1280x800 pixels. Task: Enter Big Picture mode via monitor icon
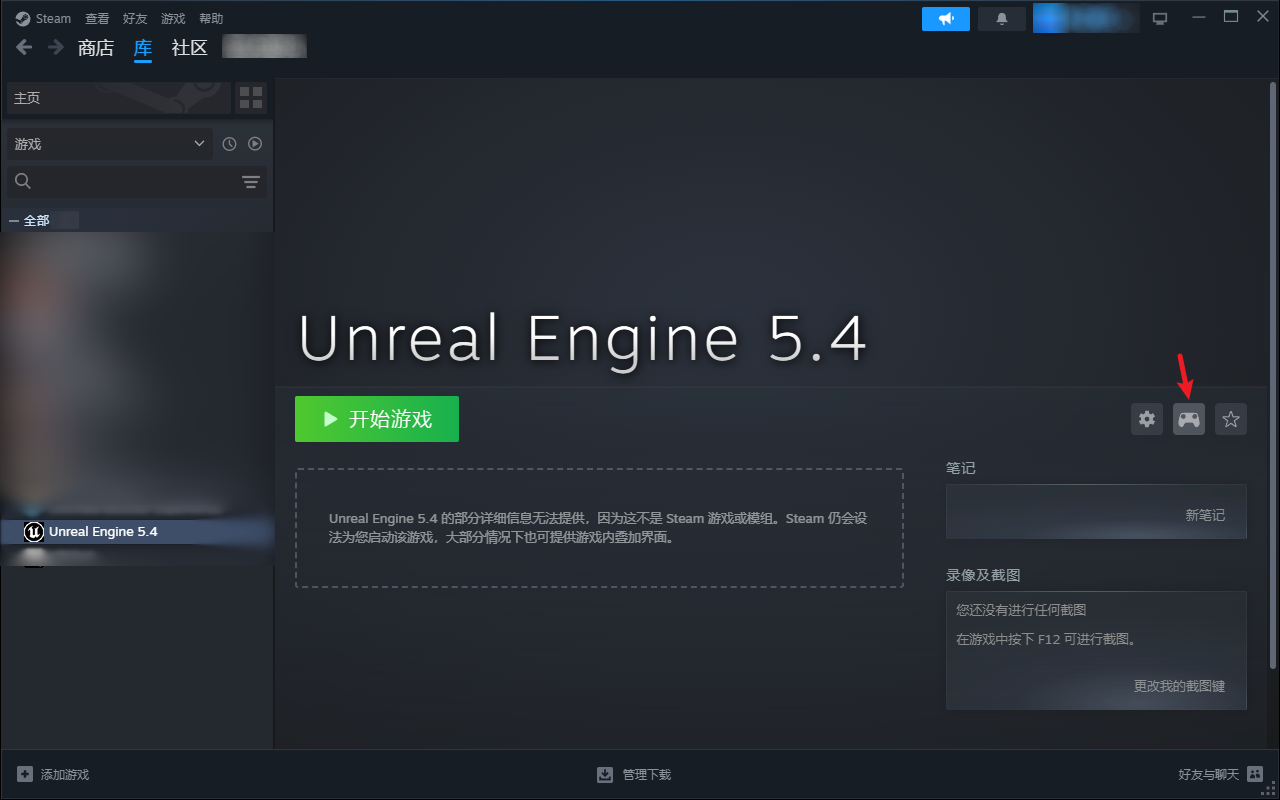click(1160, 18)
